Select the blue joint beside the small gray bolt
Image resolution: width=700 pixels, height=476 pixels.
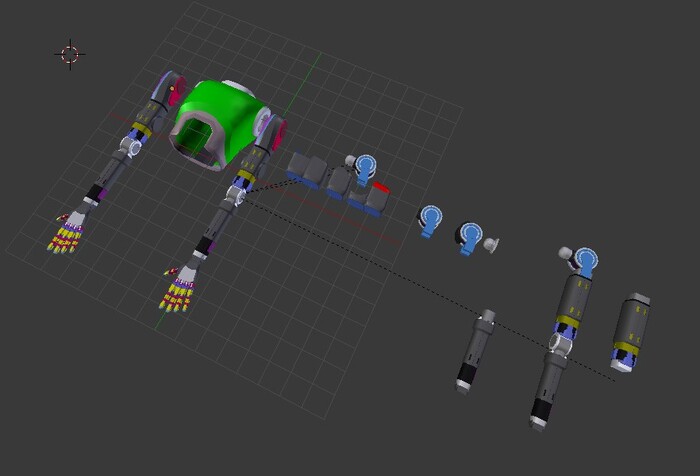coord(470,237)
